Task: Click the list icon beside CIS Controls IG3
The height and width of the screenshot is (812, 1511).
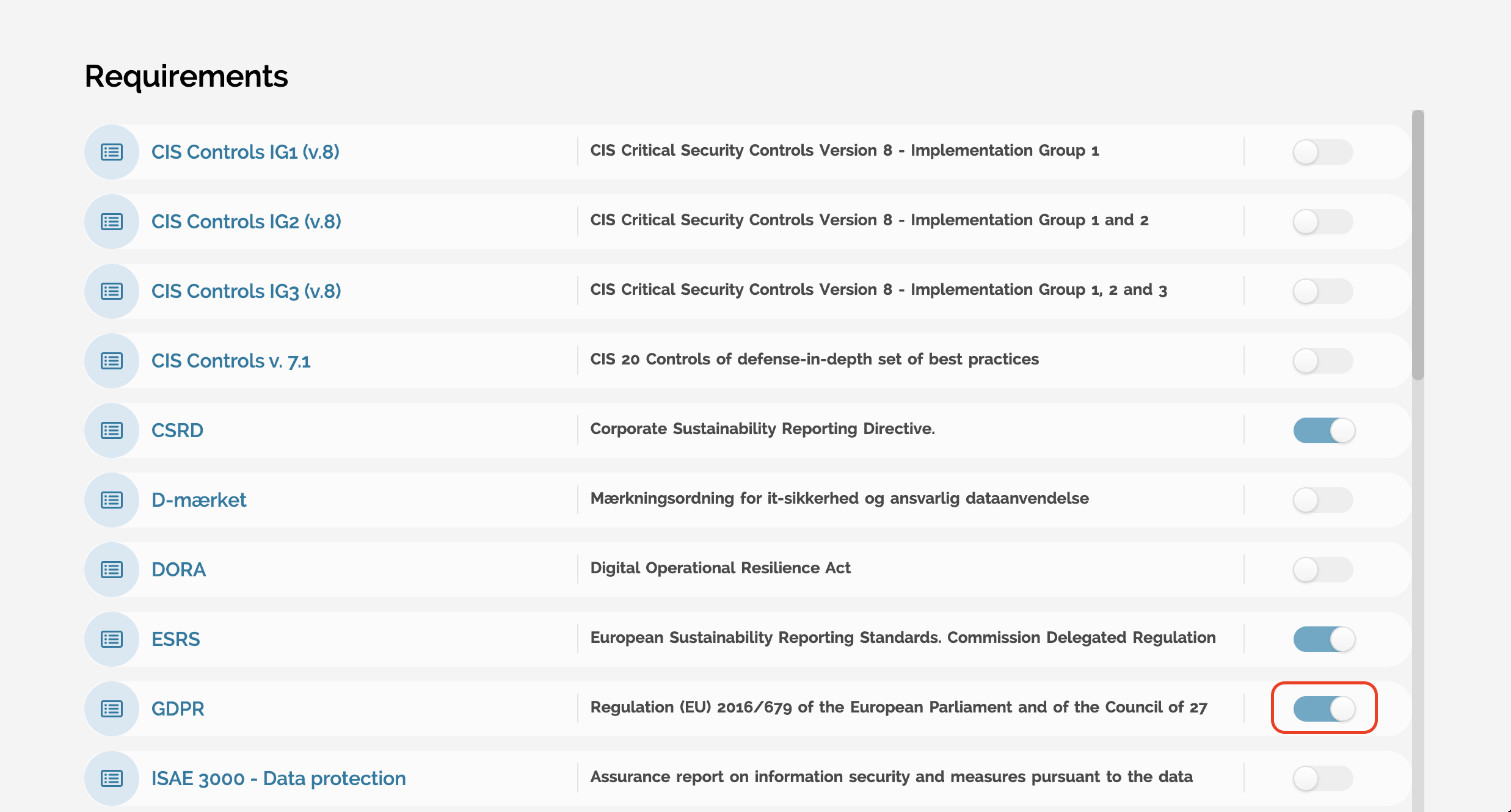Action: (112, 291)
